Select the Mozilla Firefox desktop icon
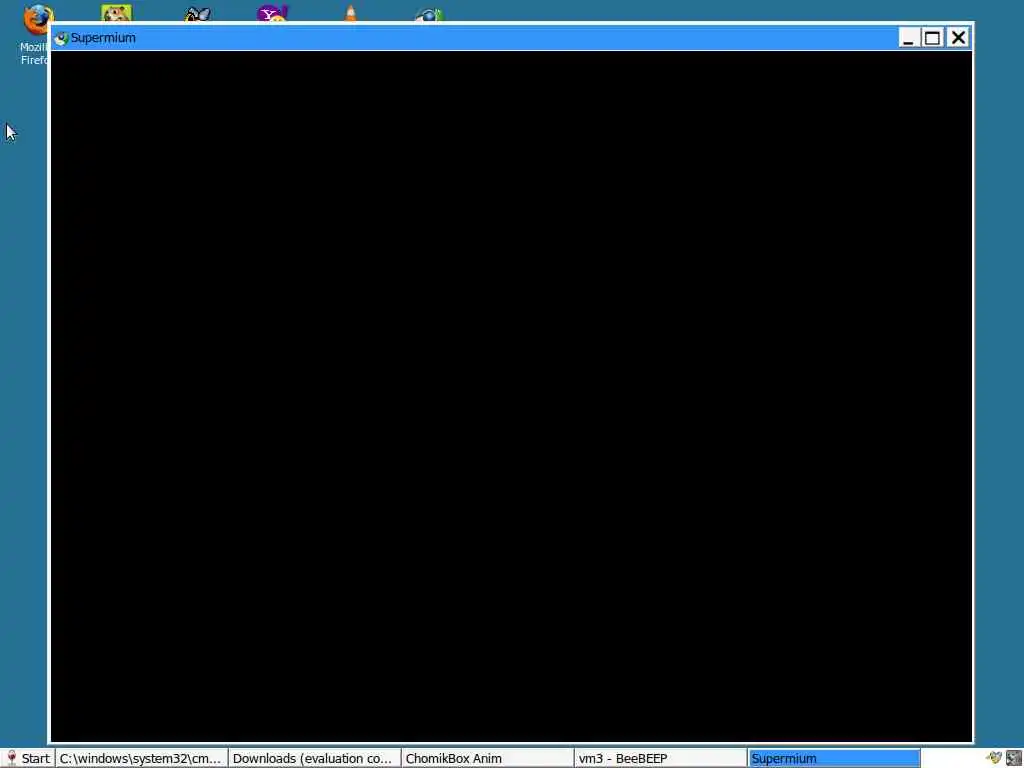 point(35,34)
